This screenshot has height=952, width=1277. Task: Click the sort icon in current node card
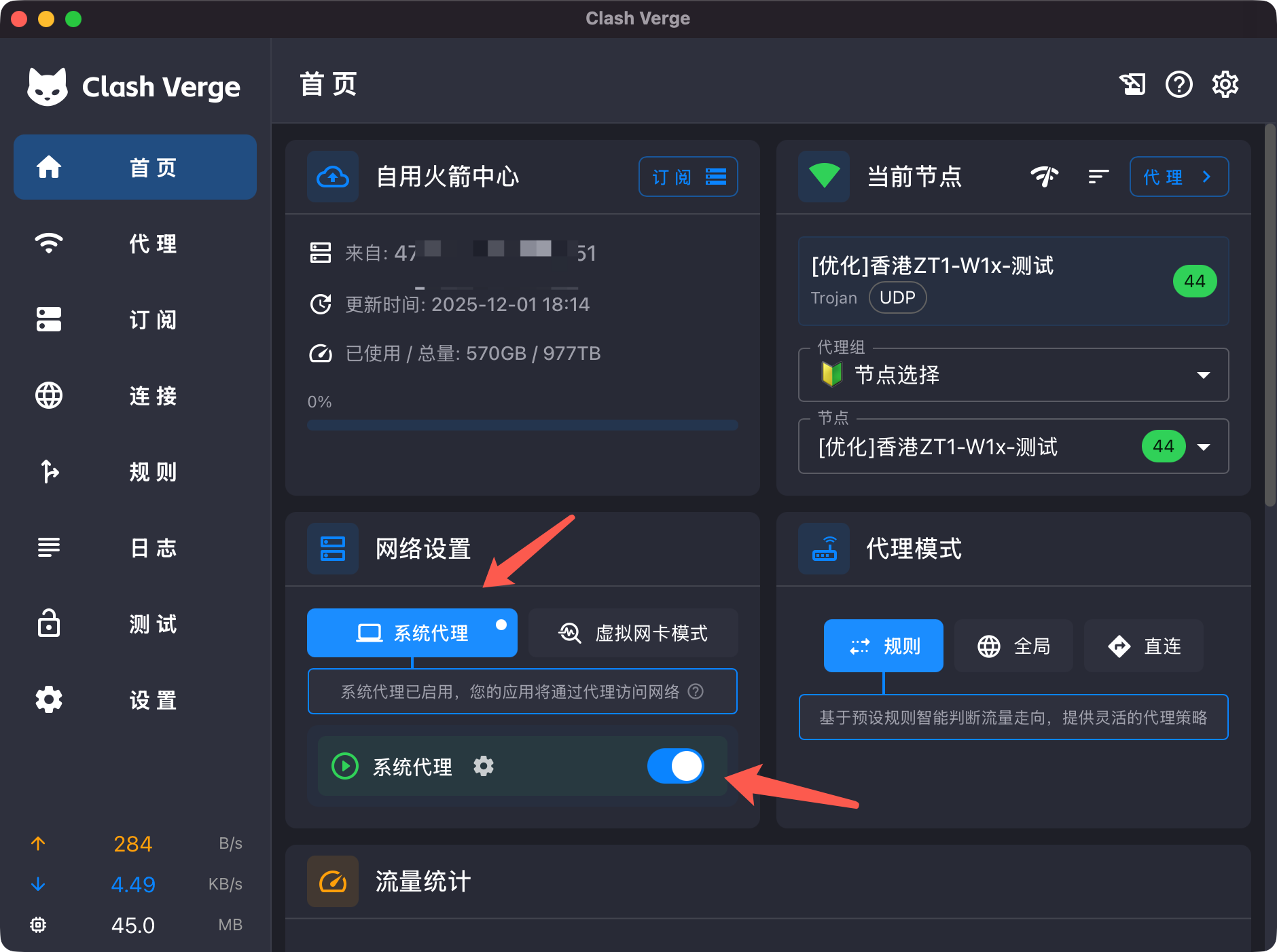coord(1098,177)
